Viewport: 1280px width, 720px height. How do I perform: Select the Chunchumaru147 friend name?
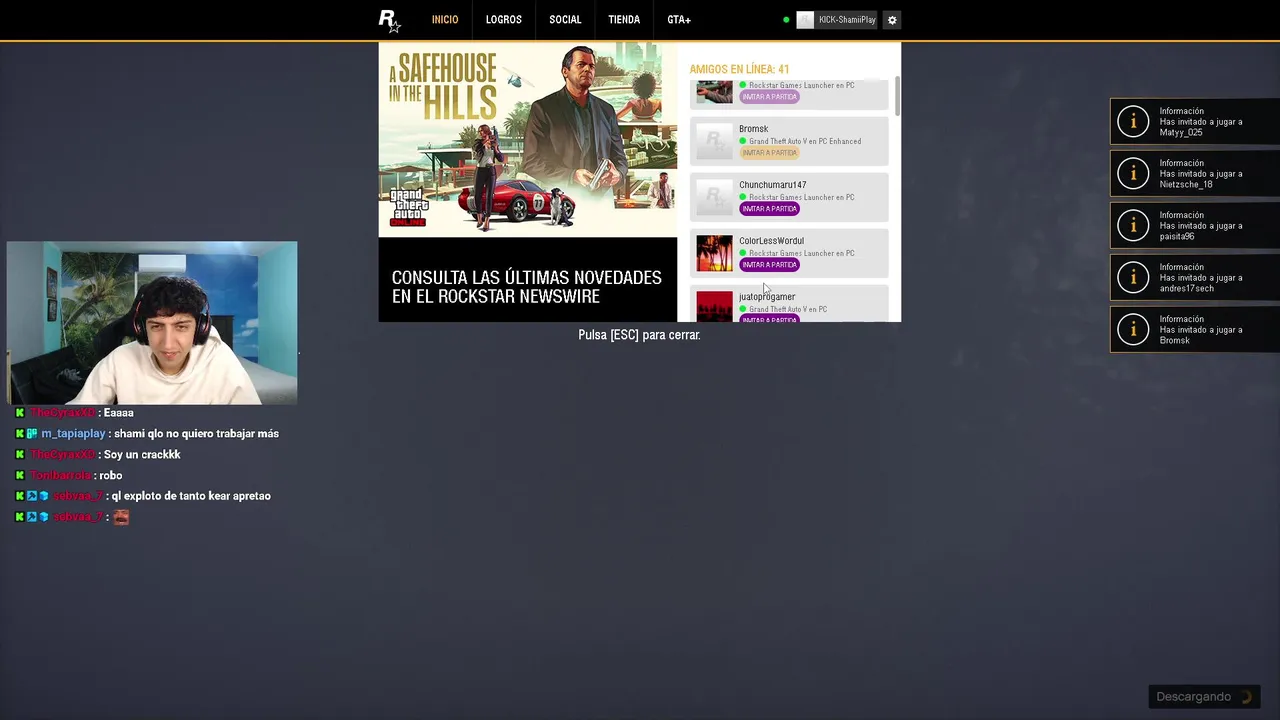tap(773, 185)
